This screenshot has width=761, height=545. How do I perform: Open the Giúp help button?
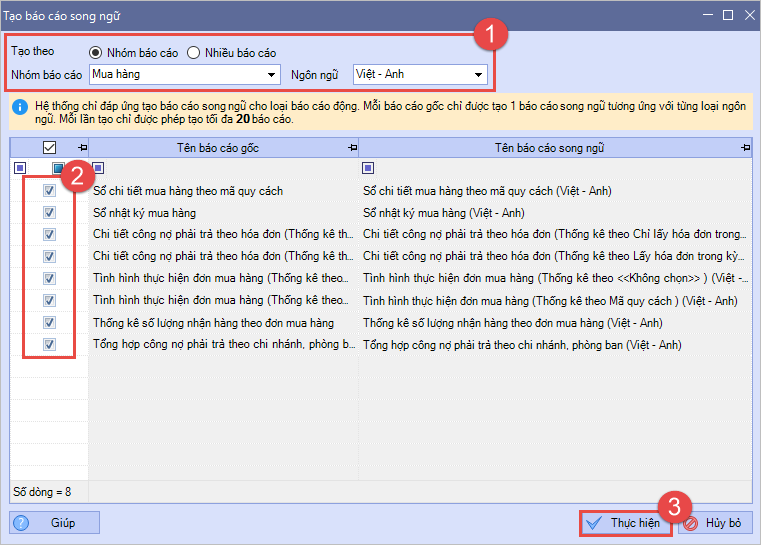[55, 522]
